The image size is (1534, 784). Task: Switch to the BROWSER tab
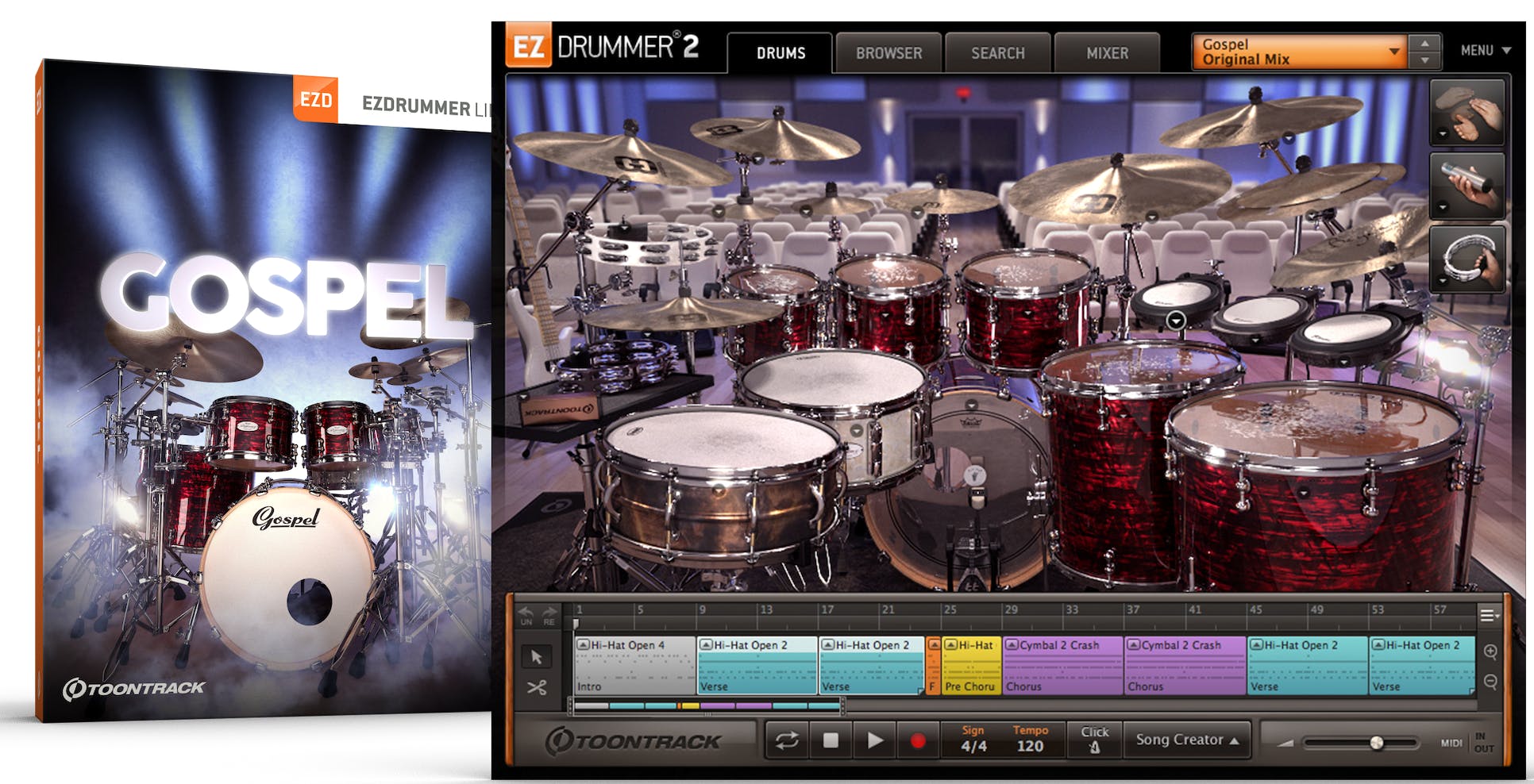click(888, 53)
